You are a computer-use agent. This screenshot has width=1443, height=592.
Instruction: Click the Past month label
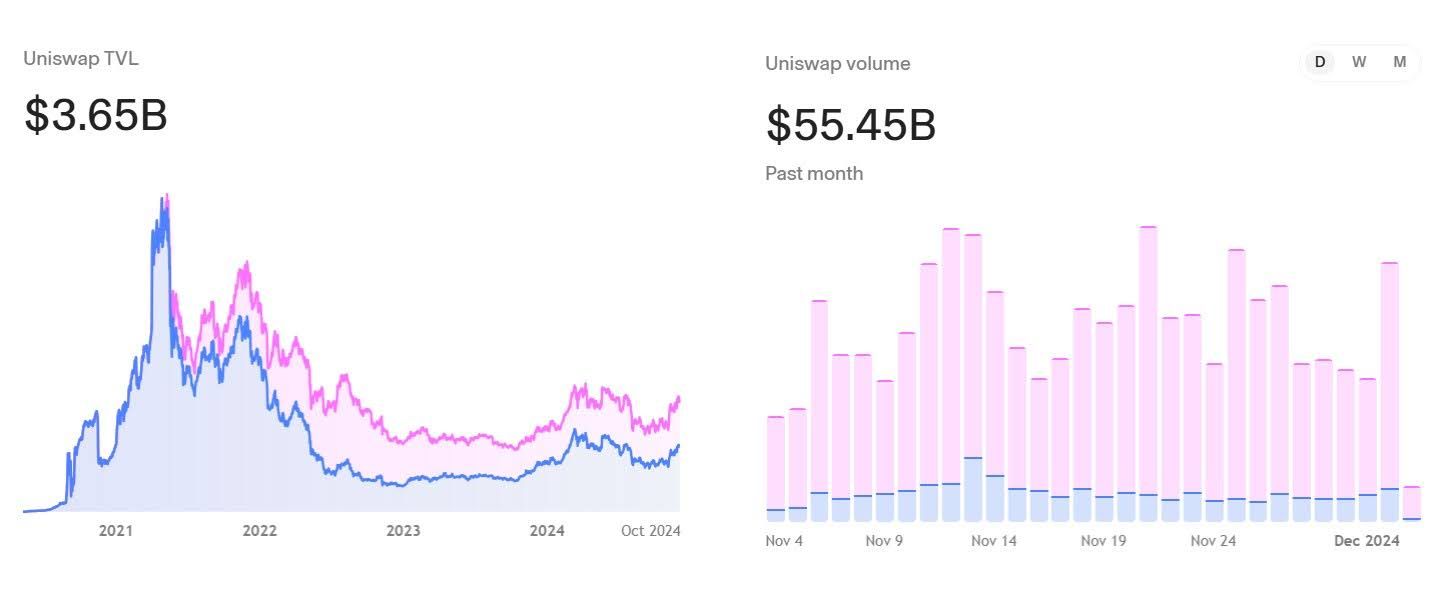click(x=814, y=173)
